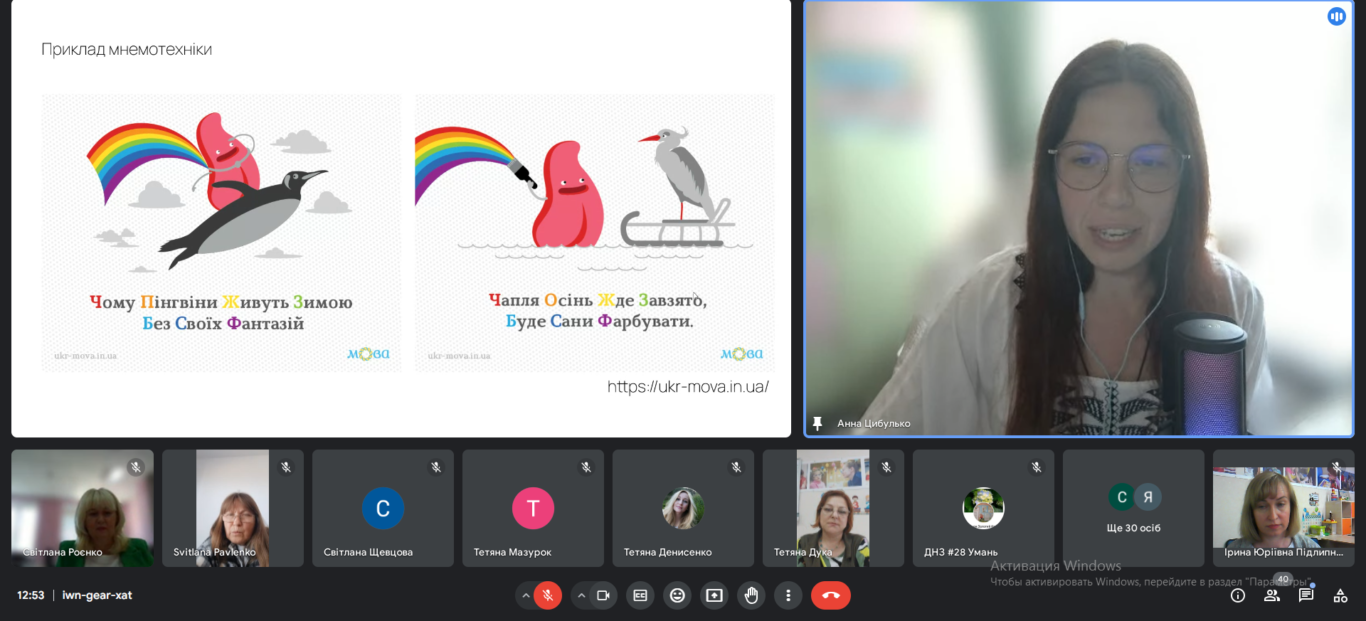Screen dimensions: 1366x621
Task: Select Тетяна Мазурок participant tile
Action: pos(533,508)
